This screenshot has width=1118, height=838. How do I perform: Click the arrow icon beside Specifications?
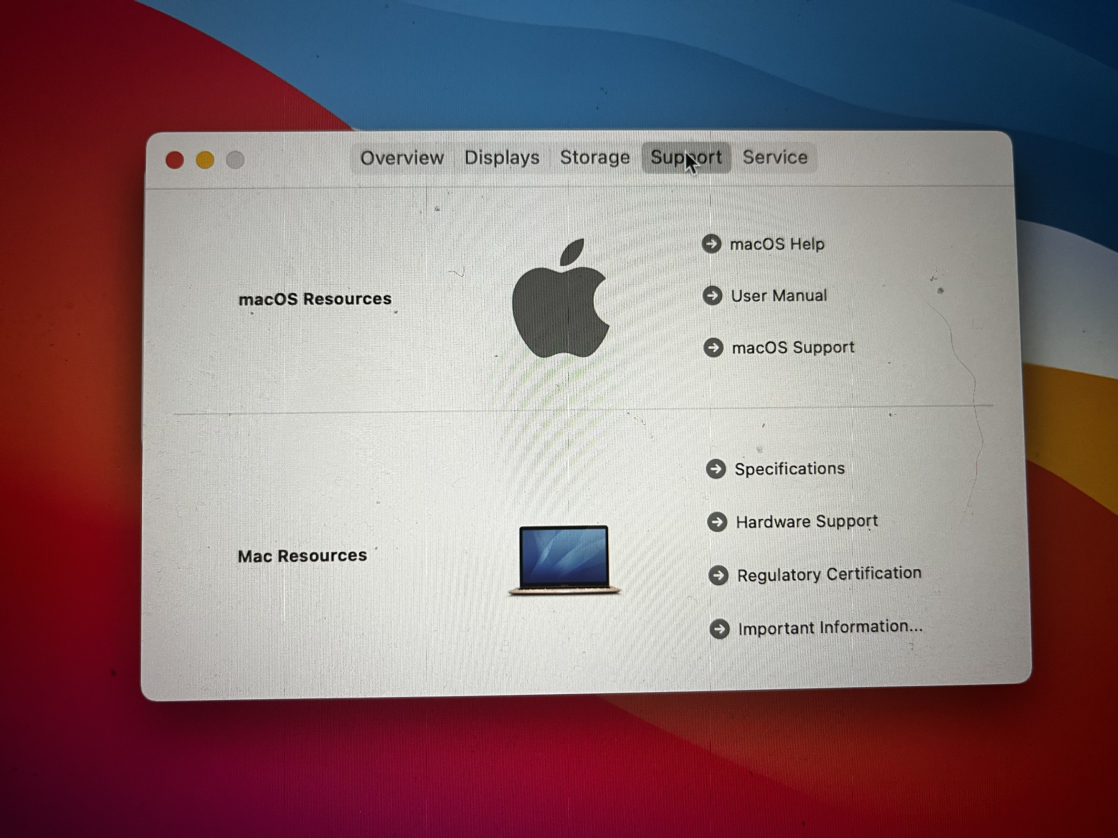pyautogui.click(x=716, y=469)
